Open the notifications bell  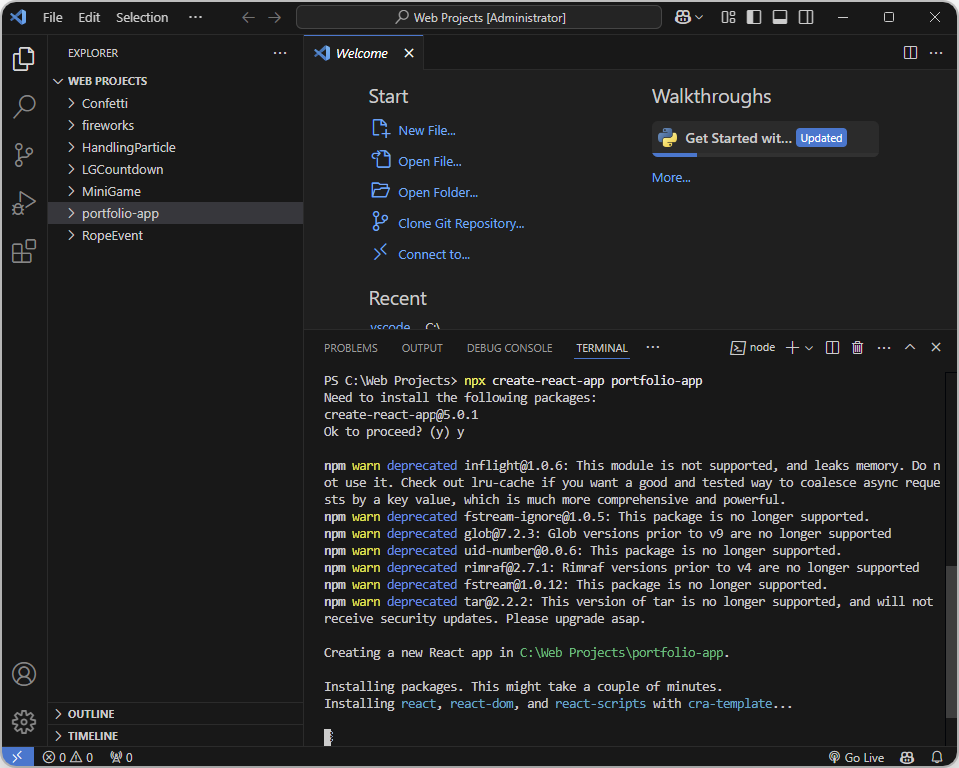[x=936, y=758]
